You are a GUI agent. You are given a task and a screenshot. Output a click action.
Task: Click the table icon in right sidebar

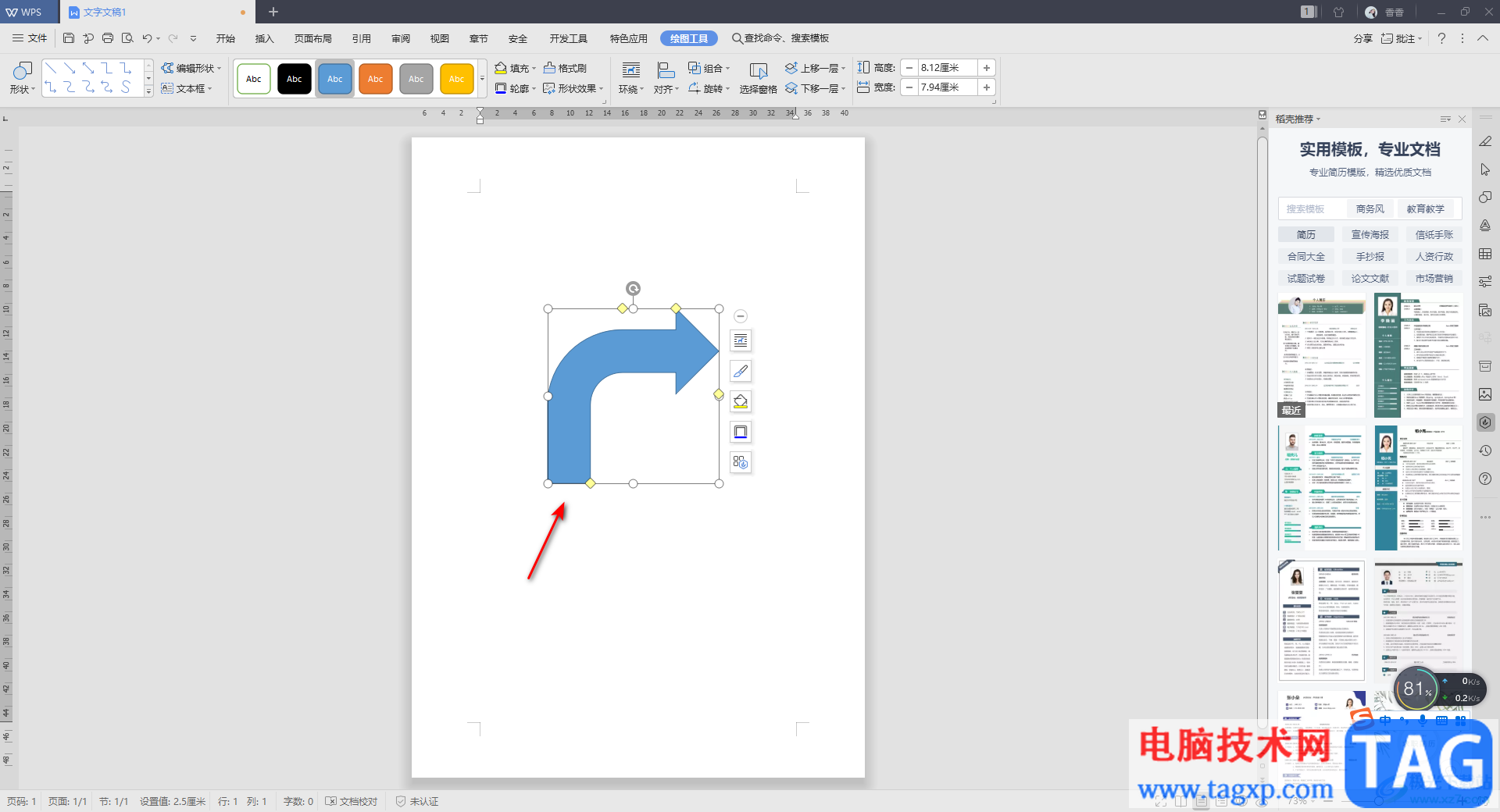click(x=1485, y=254)
